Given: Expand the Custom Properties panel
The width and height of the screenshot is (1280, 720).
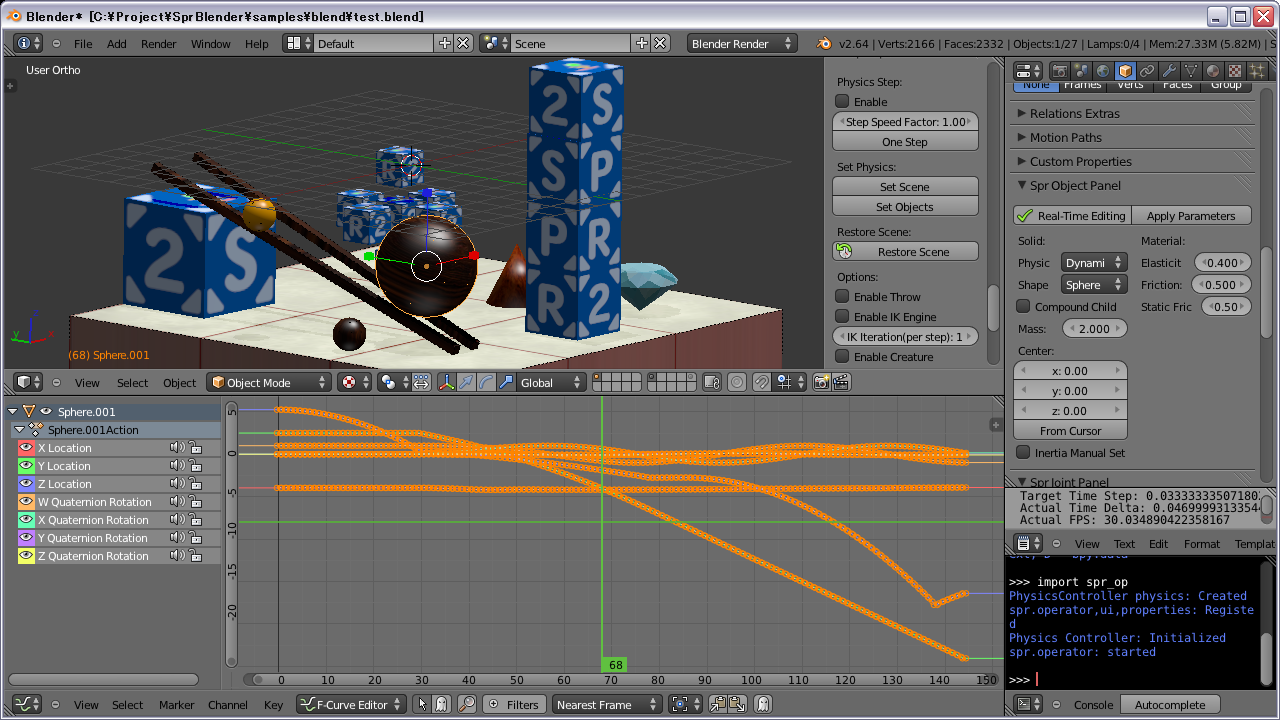Looking at the screenshot, I should click(1022, 161).
